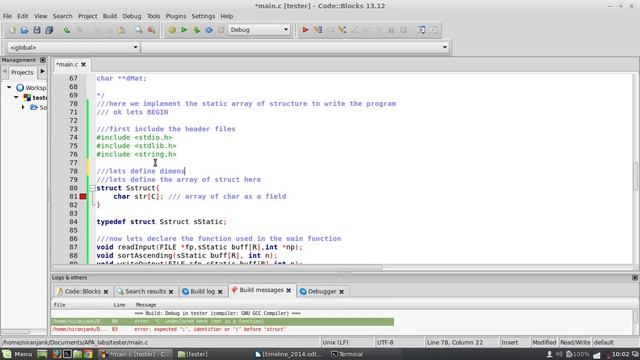Screen dimensions: 640x360
Task: Open the Build menu
Action: click(110, 16)
